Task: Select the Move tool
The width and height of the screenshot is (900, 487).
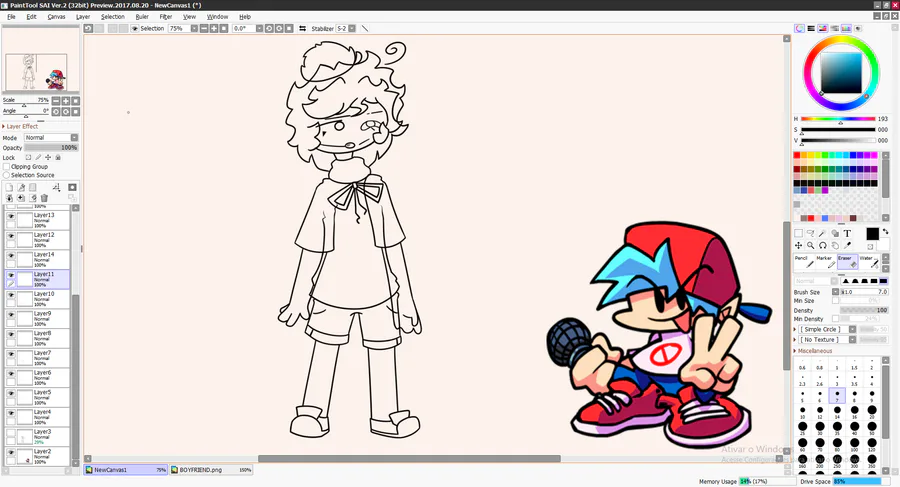Action: pyautogui.click(x=798, y=245)
